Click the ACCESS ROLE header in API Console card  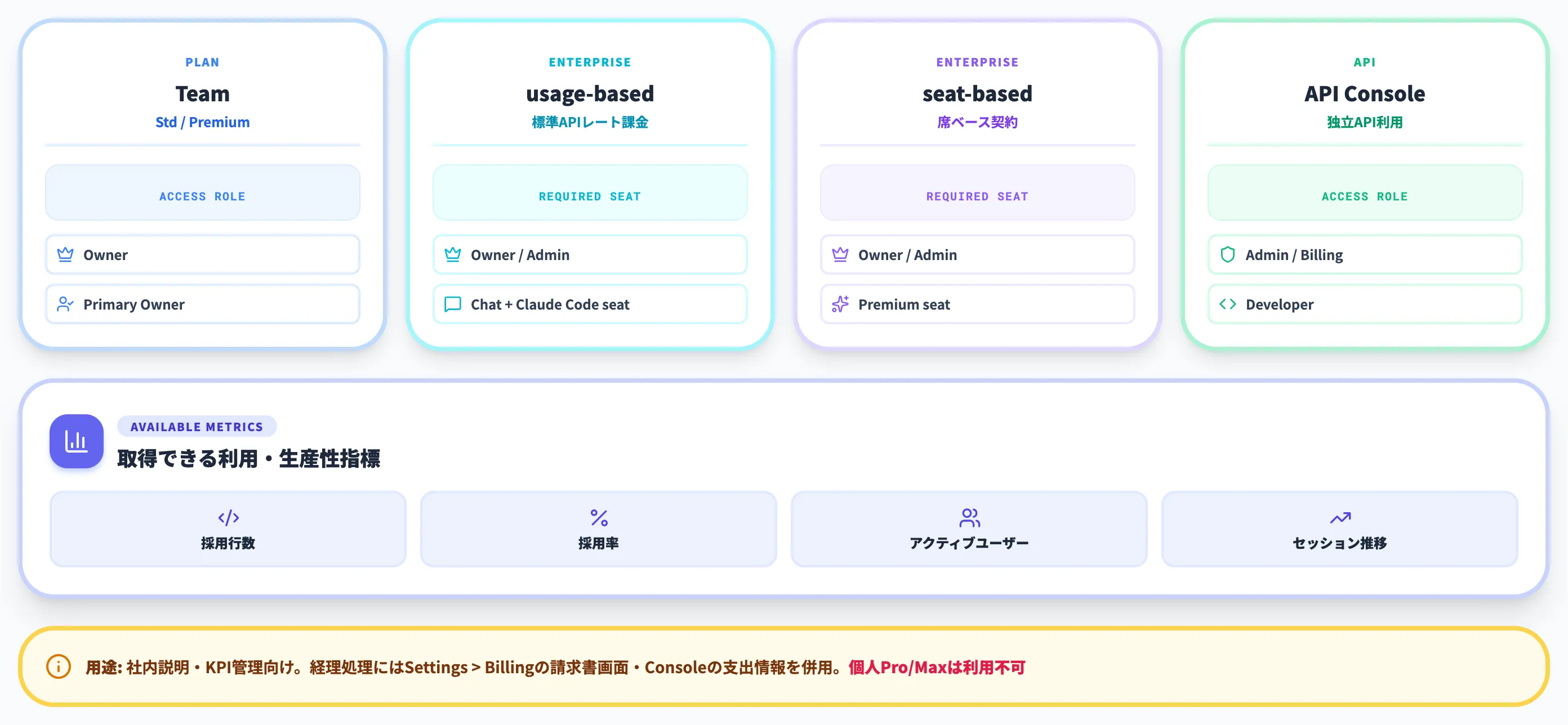pos(1365,193)
